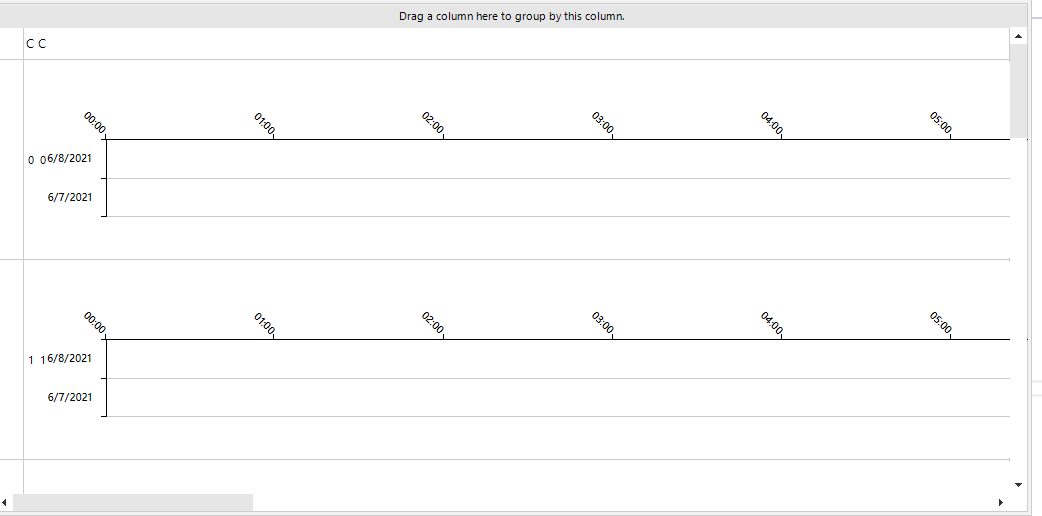Click the horizontal scrollbar left arrow
The image size is (1042, 516).
click(6, 501)
